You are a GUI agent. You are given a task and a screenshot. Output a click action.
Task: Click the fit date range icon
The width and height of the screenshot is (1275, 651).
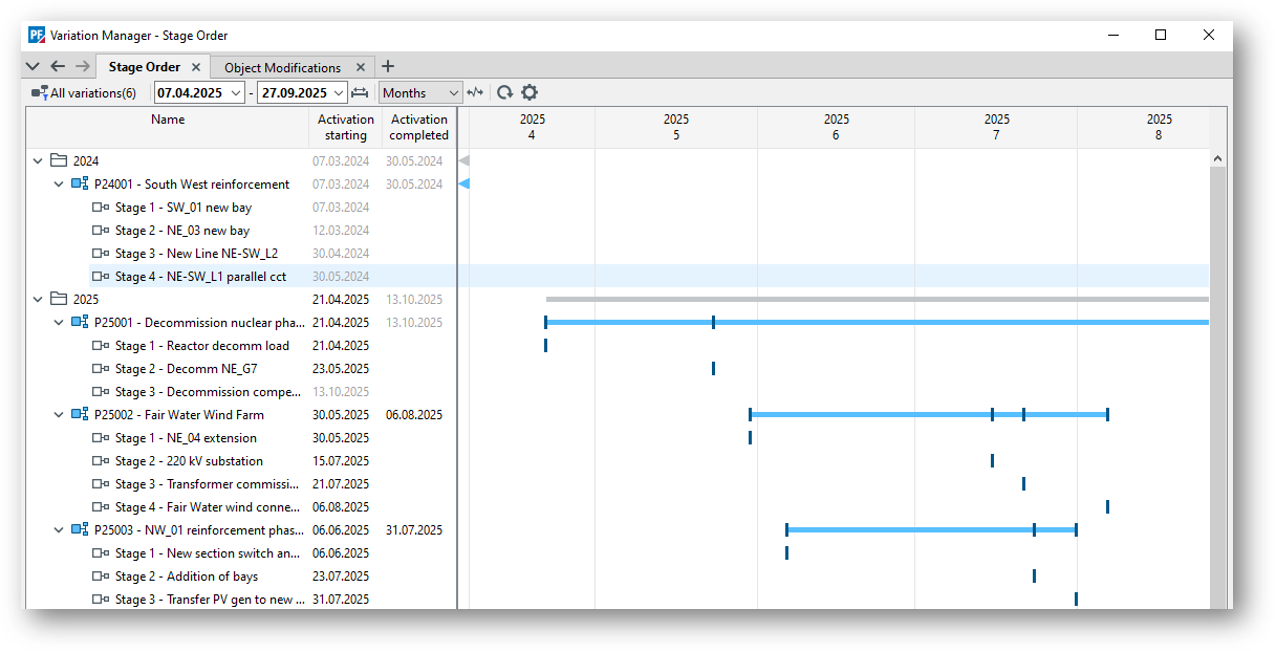(360, 93)
